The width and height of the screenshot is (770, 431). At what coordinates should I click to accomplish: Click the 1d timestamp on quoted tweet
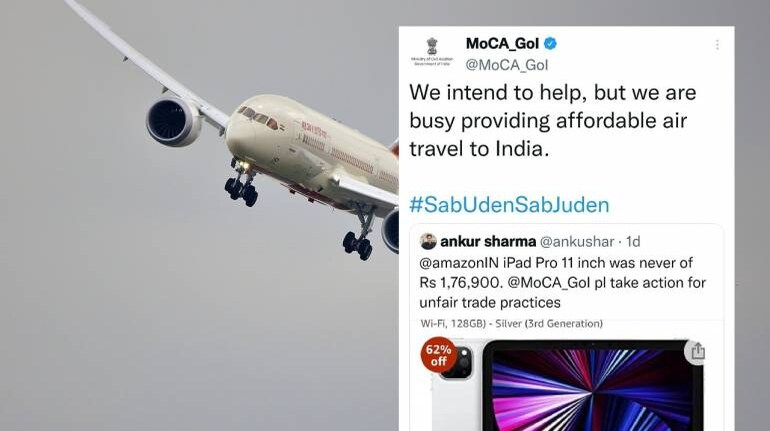pos(633,242)
